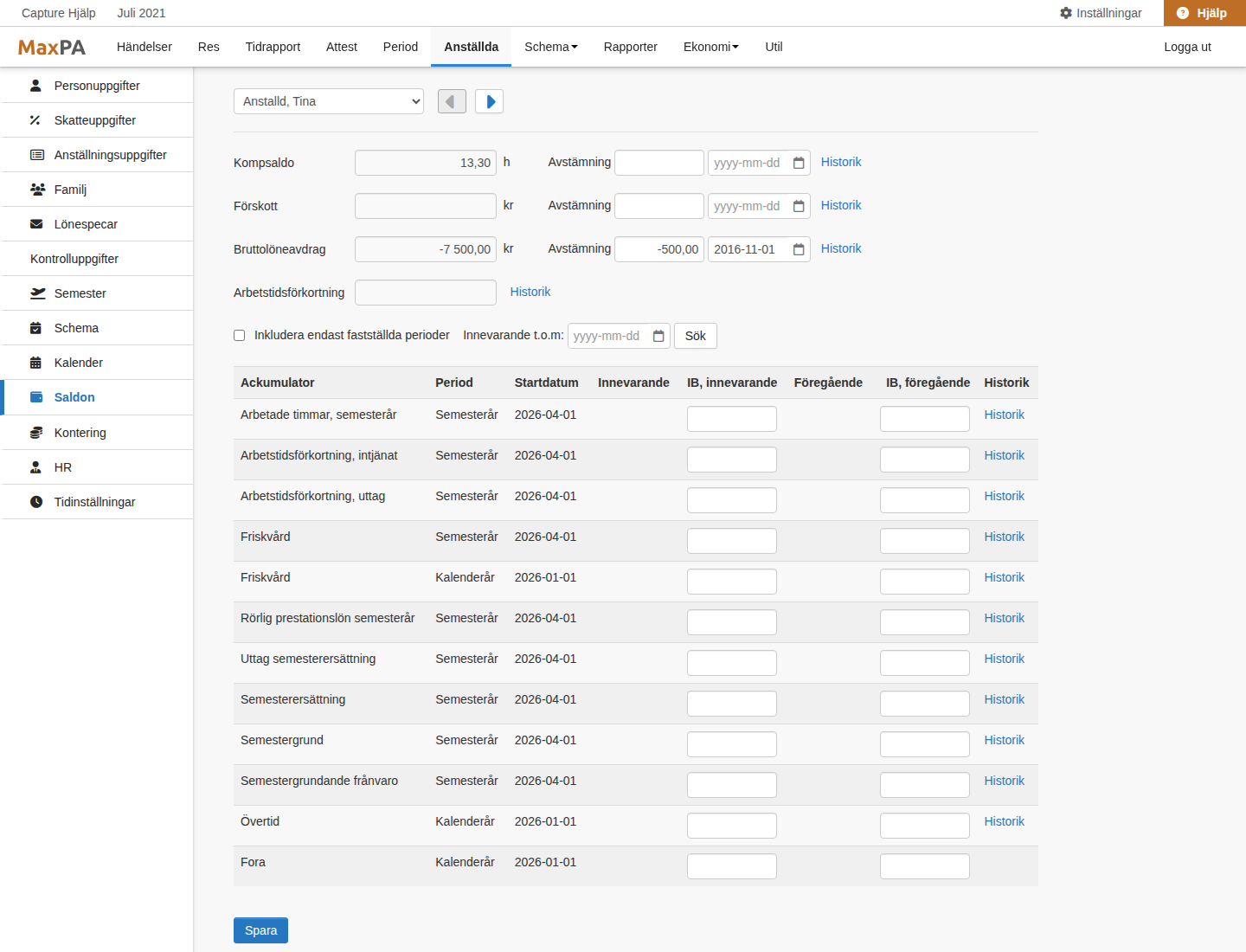The image size is (1246, 952).
Task: Open calendar picker for Innevarande t.o.m date
Action: click(658, 336)
